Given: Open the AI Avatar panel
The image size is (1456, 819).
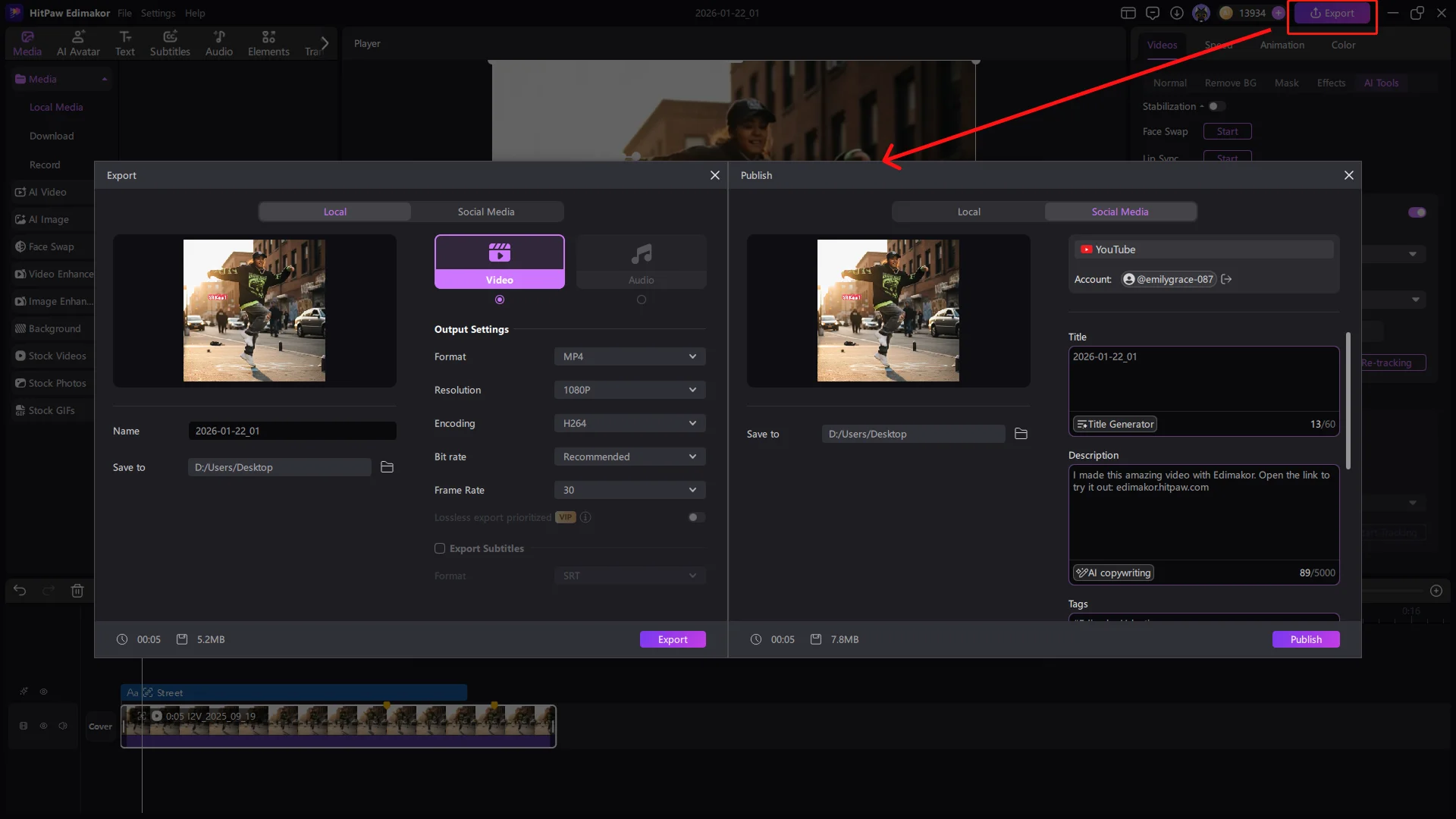Looking at the screenshot, I should point(77,42).
